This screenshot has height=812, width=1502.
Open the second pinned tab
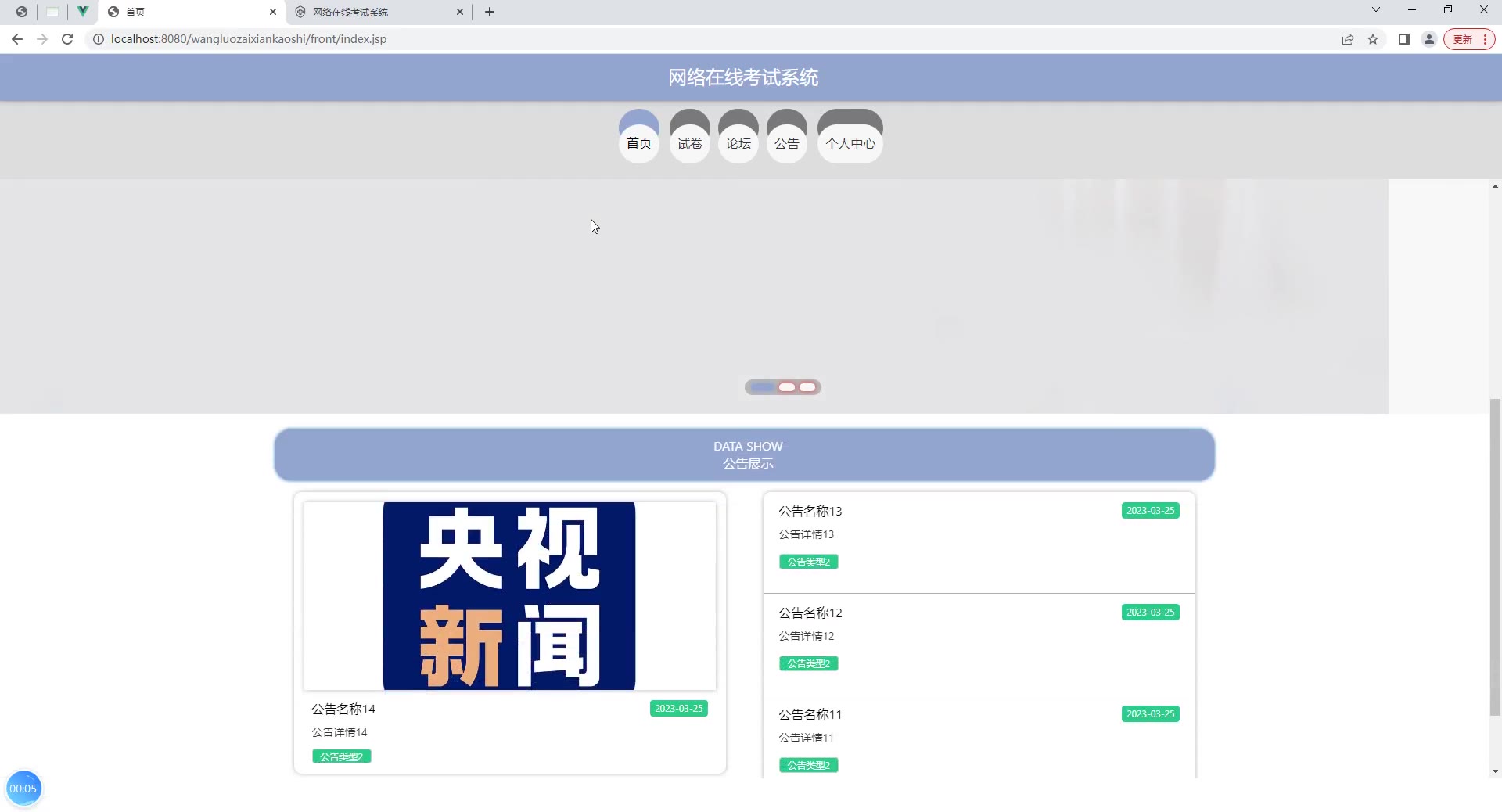[52, 12]
